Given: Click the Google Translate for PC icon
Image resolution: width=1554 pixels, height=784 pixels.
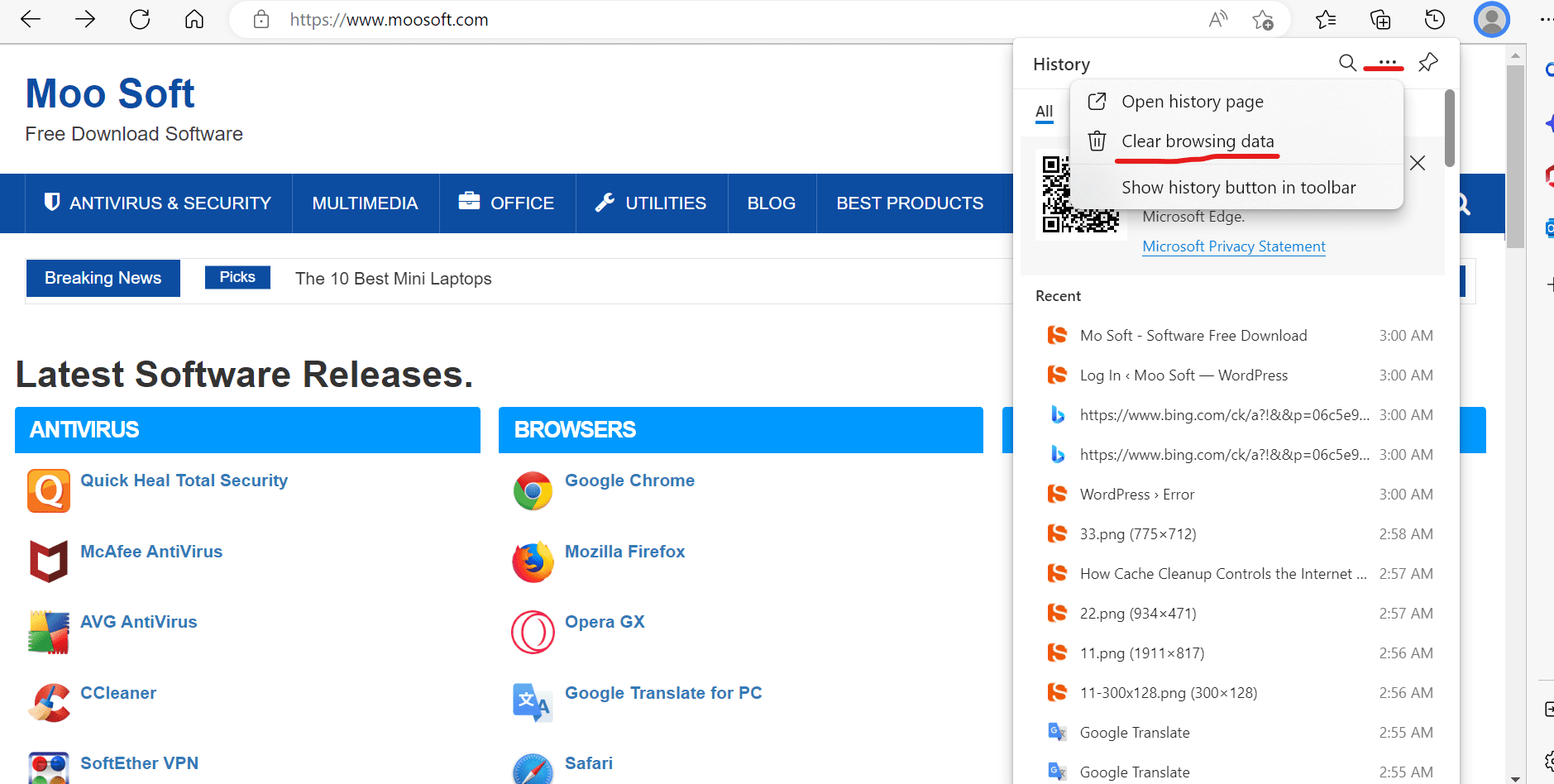Looking at the screenshot, I should click(x=532, y=703).
